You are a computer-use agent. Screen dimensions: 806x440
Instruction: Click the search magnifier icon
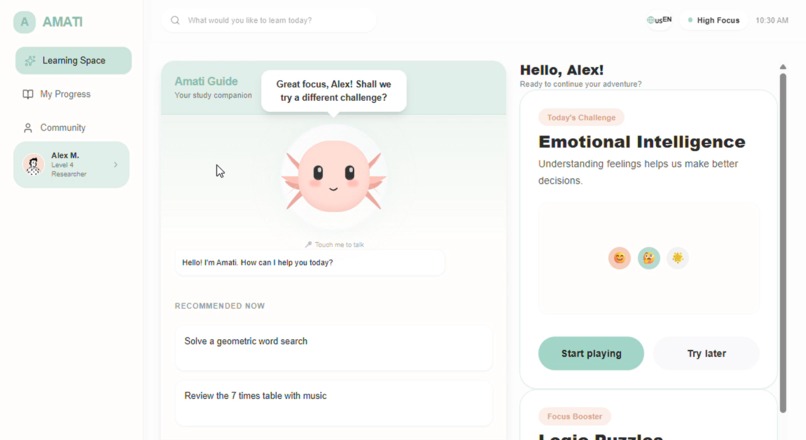(x=175, y=20)
